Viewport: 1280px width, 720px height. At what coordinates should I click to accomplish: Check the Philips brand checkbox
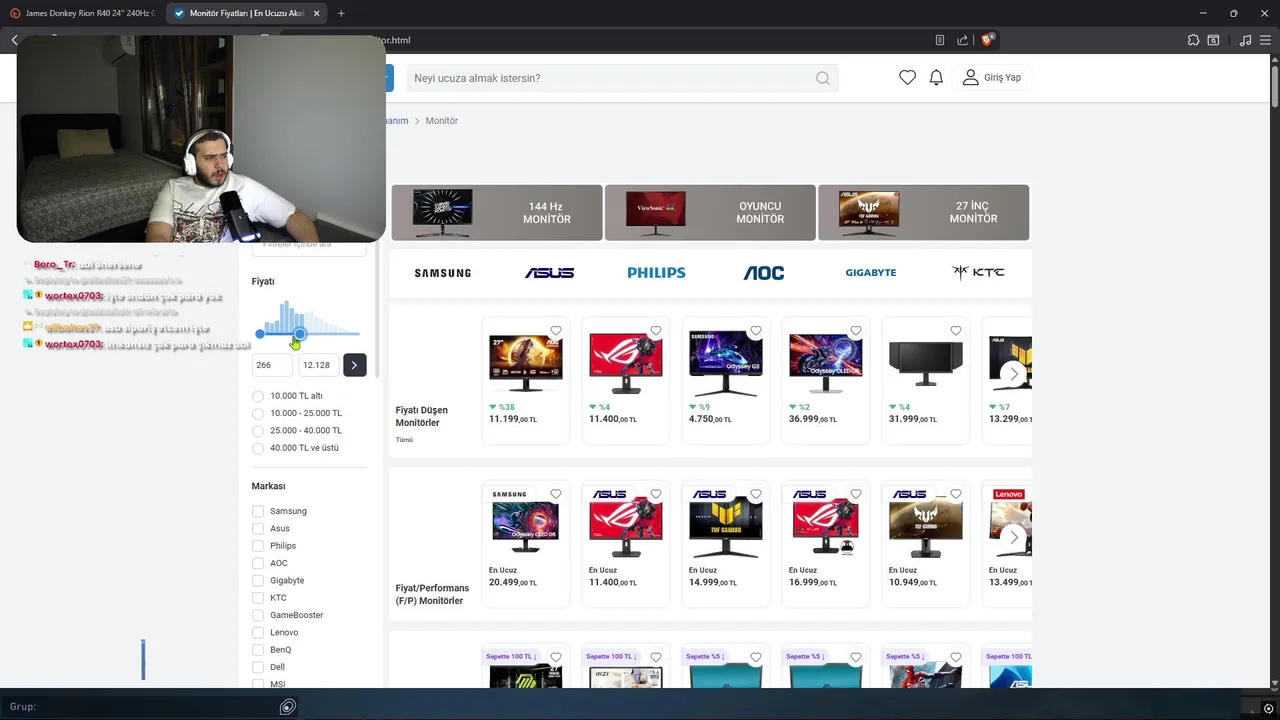pyautogui.click(x=258, y=546)
